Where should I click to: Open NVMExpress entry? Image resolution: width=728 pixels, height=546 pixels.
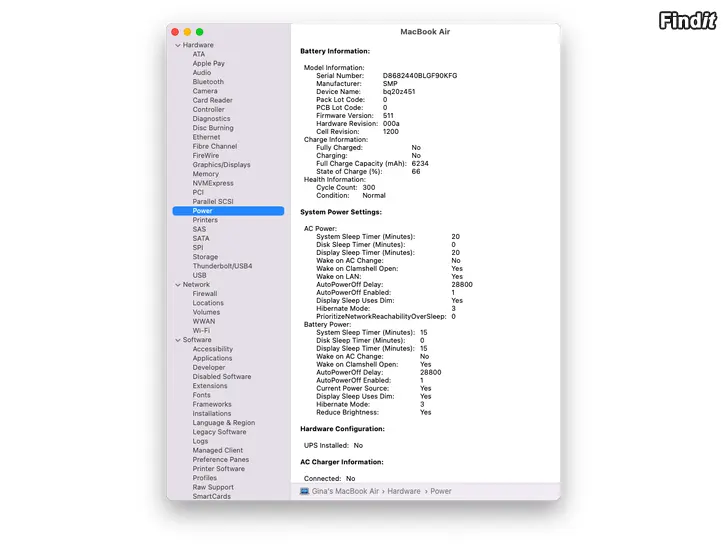[213, 183]
